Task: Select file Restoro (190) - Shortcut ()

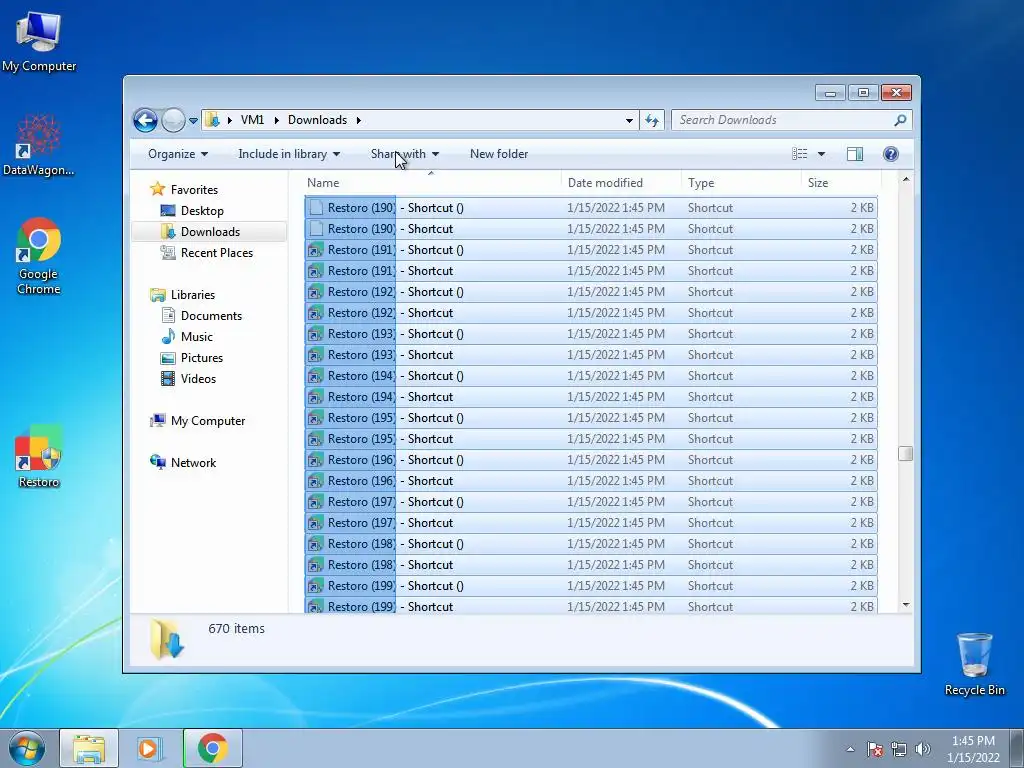Action: (590, 208)
